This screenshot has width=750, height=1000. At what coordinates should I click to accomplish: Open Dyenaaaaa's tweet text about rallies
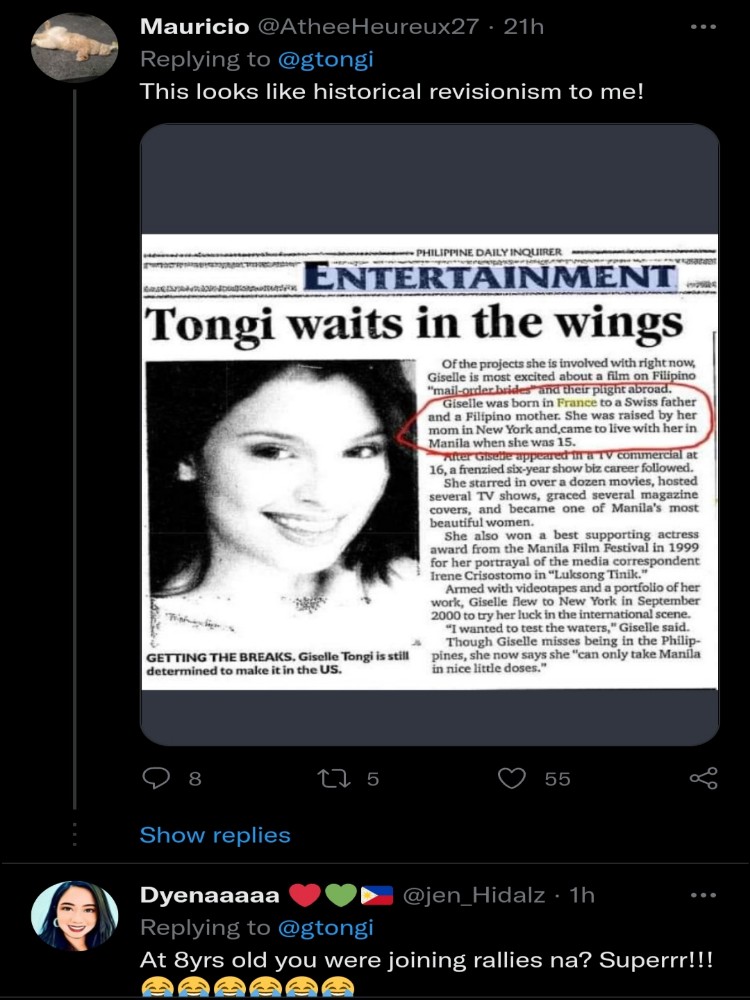pyautogui.click(x=426, y=960)
